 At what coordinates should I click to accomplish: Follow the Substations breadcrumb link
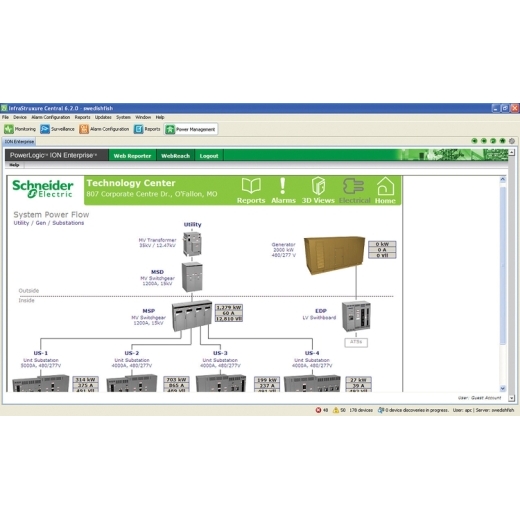tap(68, 223)
